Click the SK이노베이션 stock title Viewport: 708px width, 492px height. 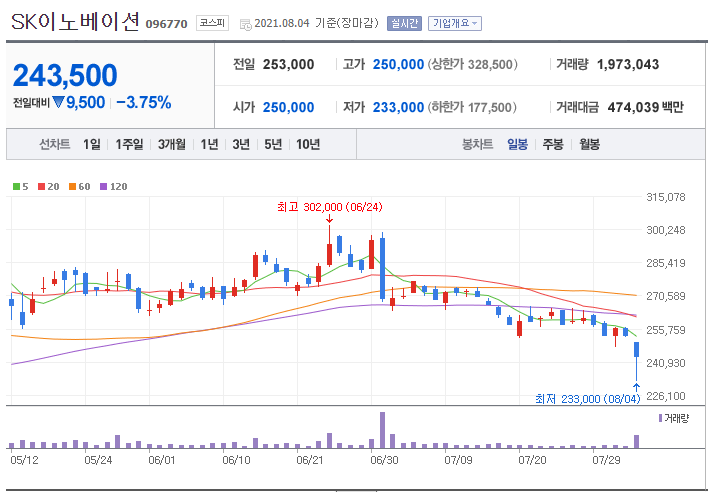75,22
